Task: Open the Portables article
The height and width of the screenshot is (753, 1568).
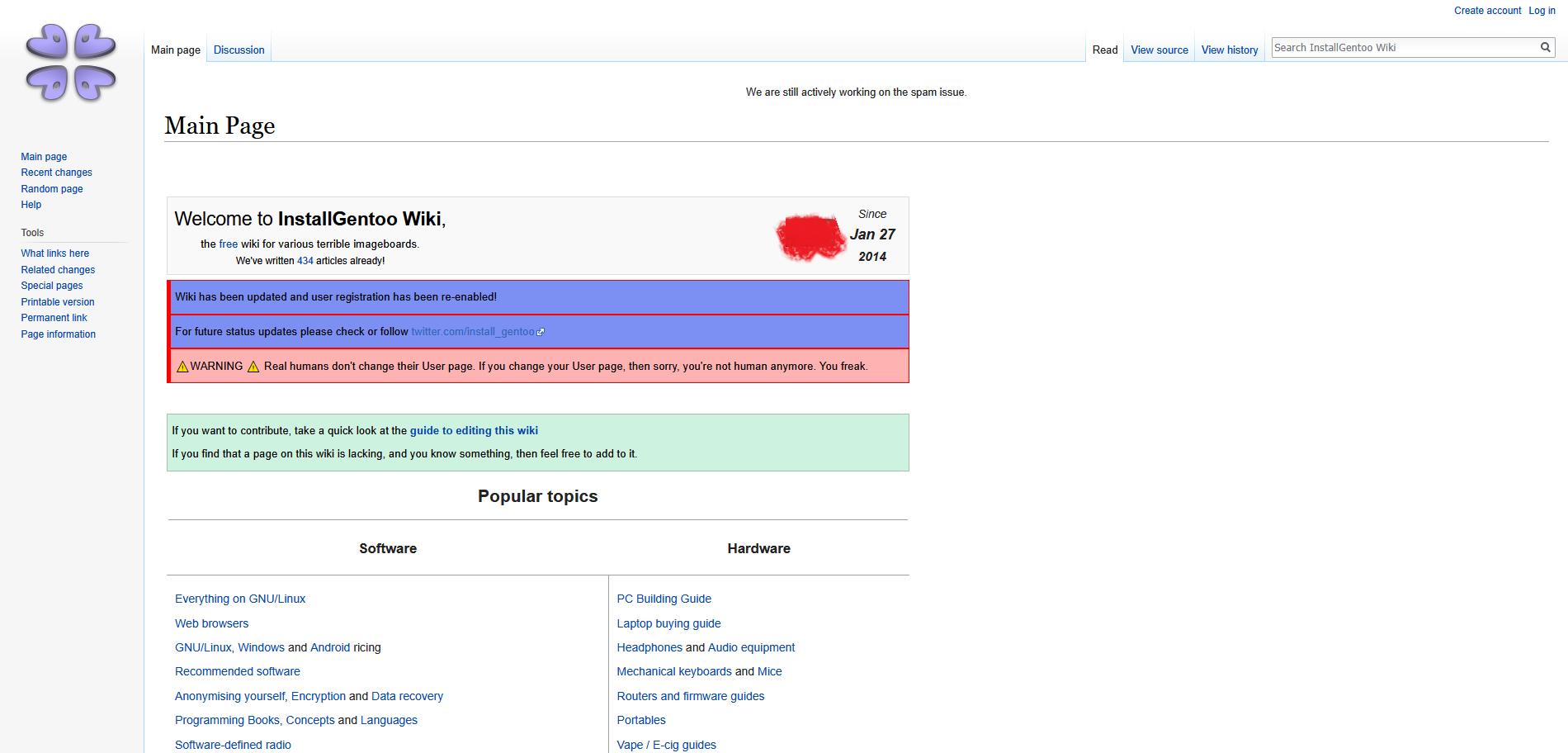Action: pos(641,720)
